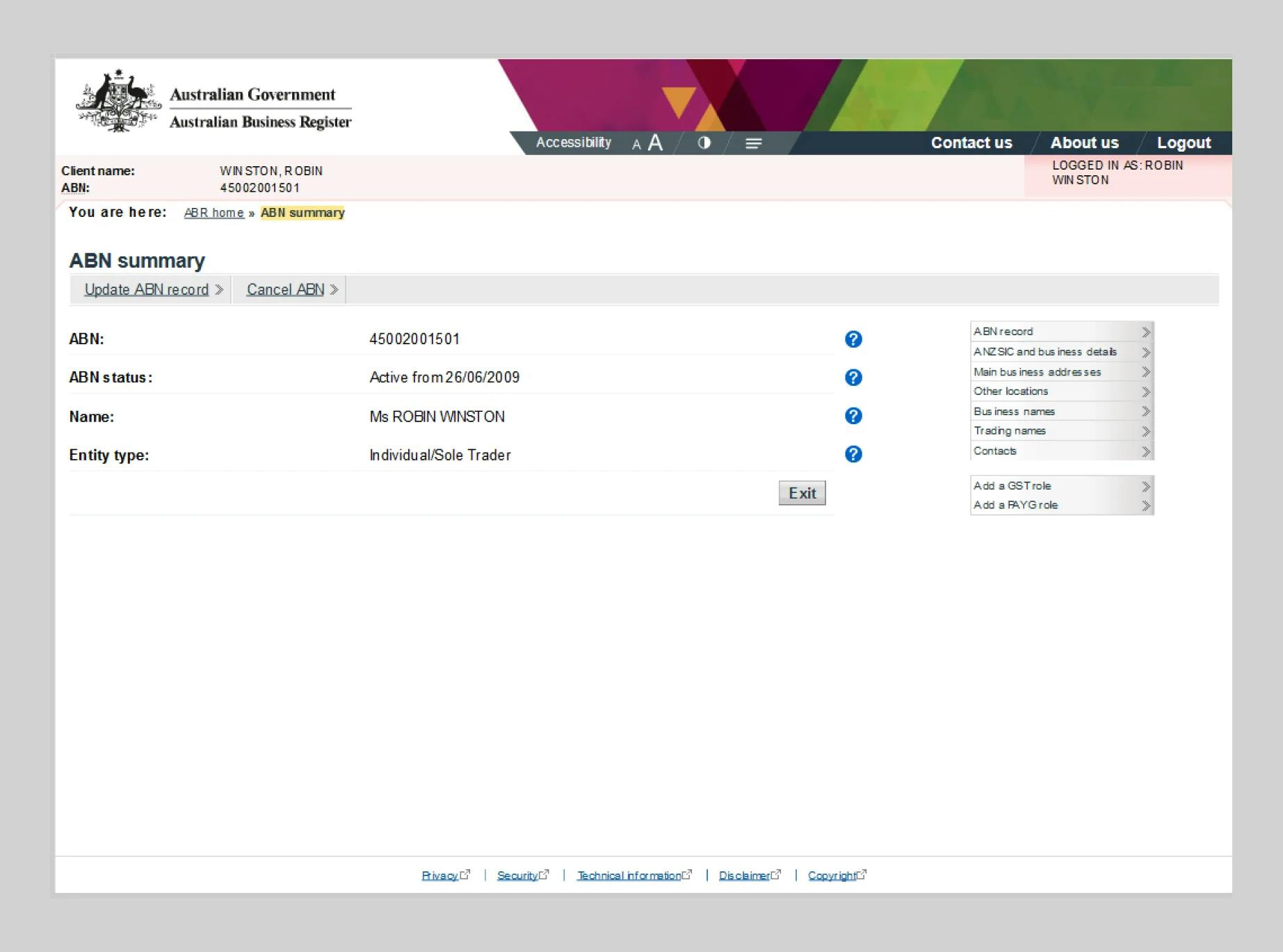Click ABN number 45002001501 in summary
Viewport: 1283px width, 952px height.
tap(414, 339)
